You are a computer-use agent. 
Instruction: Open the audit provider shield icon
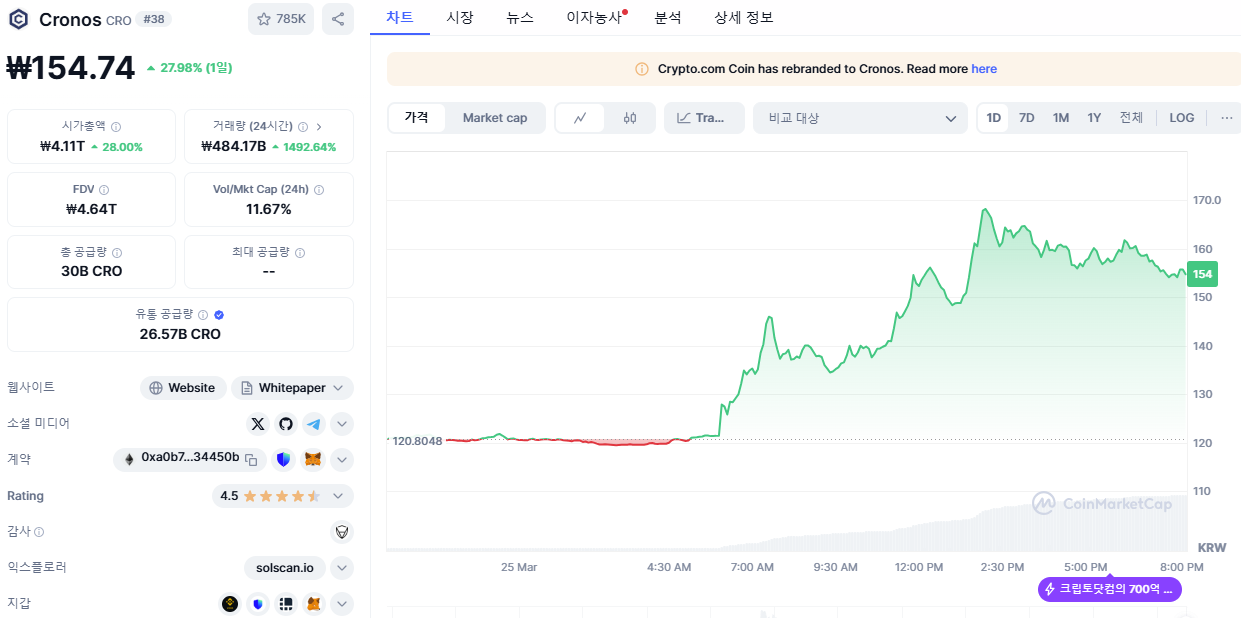coord(342,532)
